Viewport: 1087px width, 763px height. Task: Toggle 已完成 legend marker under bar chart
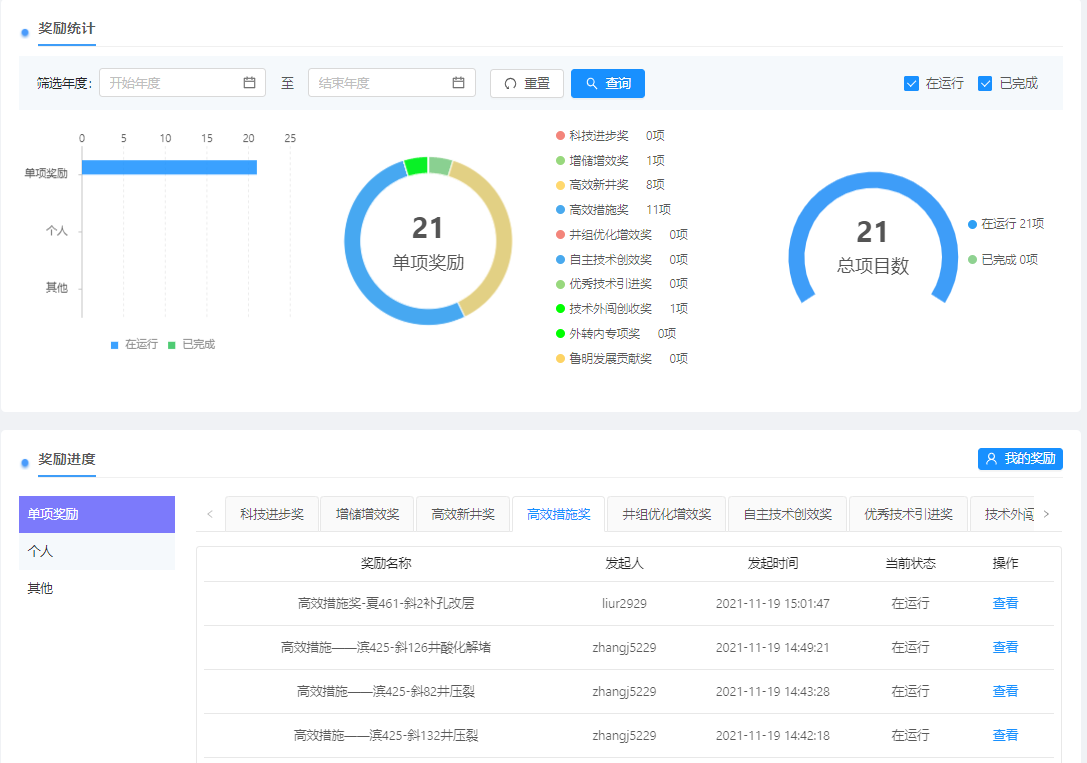click(172, 345)
